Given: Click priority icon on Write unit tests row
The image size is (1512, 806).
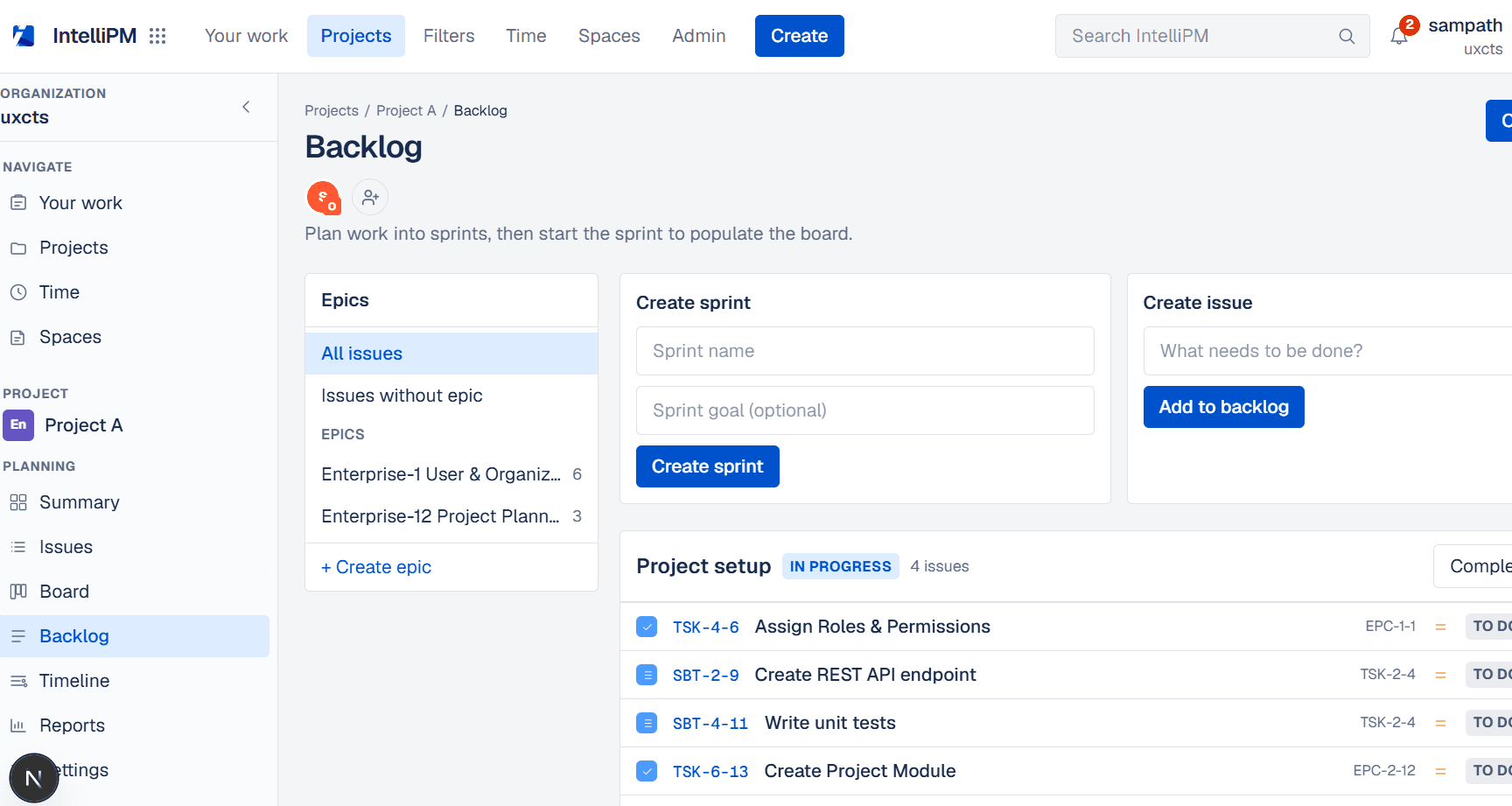Looking at the screenshot, I should (x=1440, y=723).
